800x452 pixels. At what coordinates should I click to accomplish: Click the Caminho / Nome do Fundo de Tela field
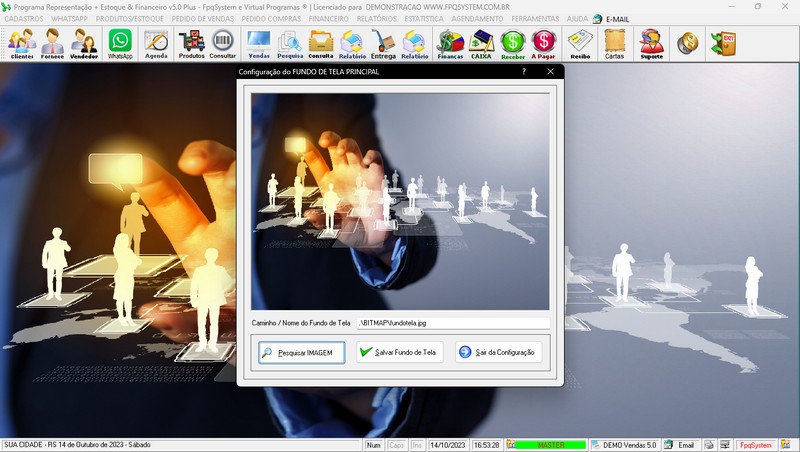pos(453,323)
